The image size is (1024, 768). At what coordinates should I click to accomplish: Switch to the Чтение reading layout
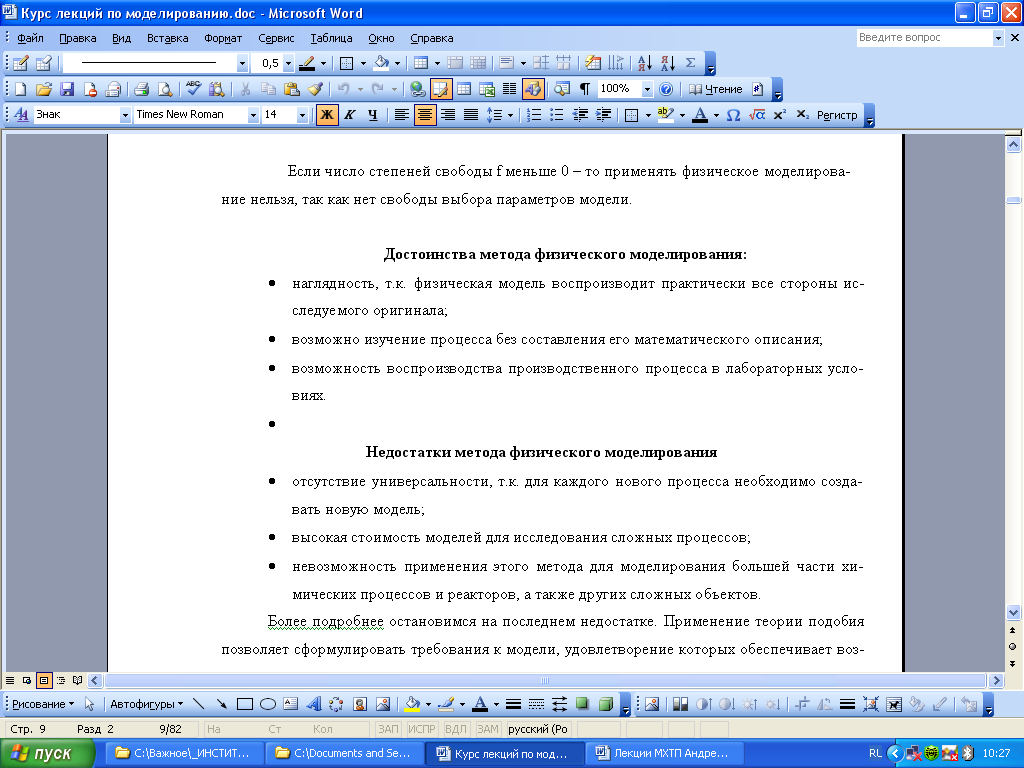[x=716, y=89]
